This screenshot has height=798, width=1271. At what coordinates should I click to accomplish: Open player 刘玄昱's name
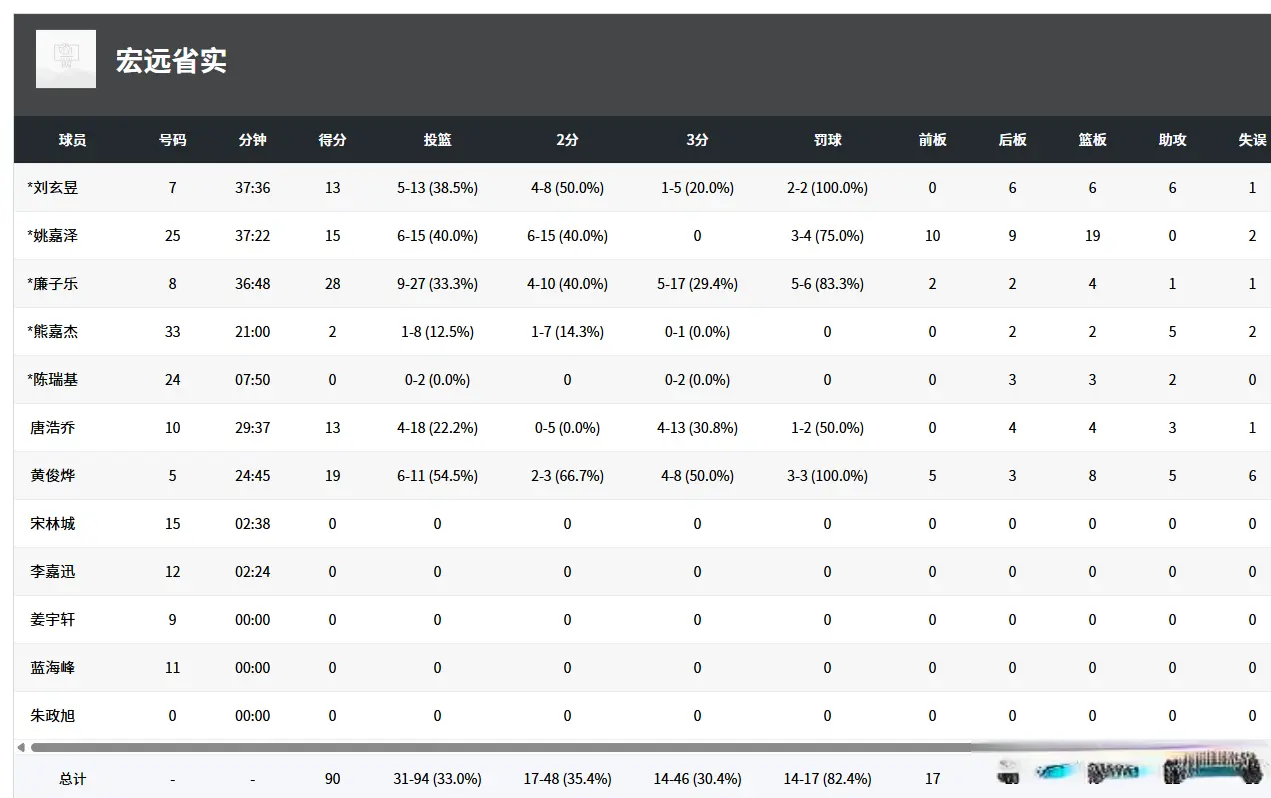53,188
